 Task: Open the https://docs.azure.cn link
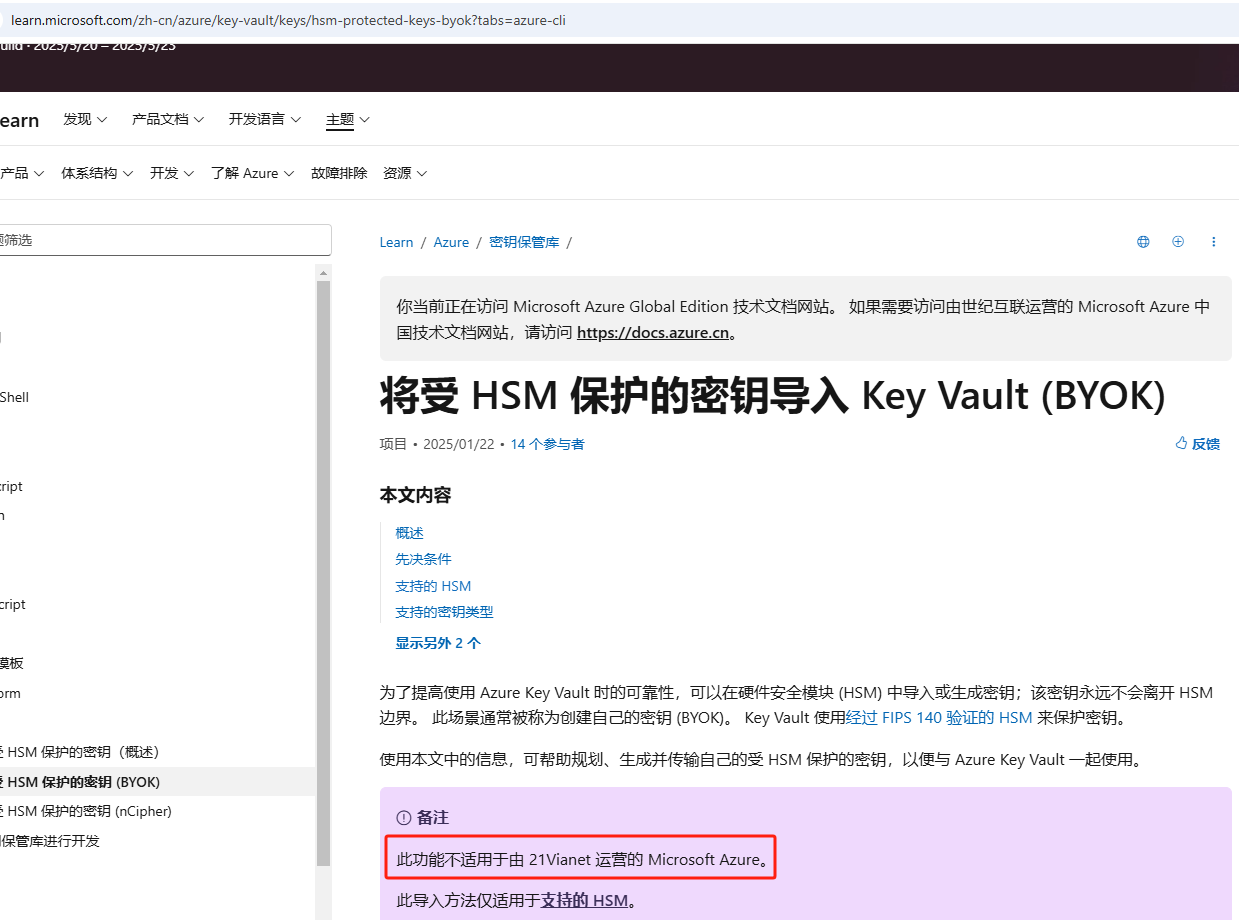point(653,333)
